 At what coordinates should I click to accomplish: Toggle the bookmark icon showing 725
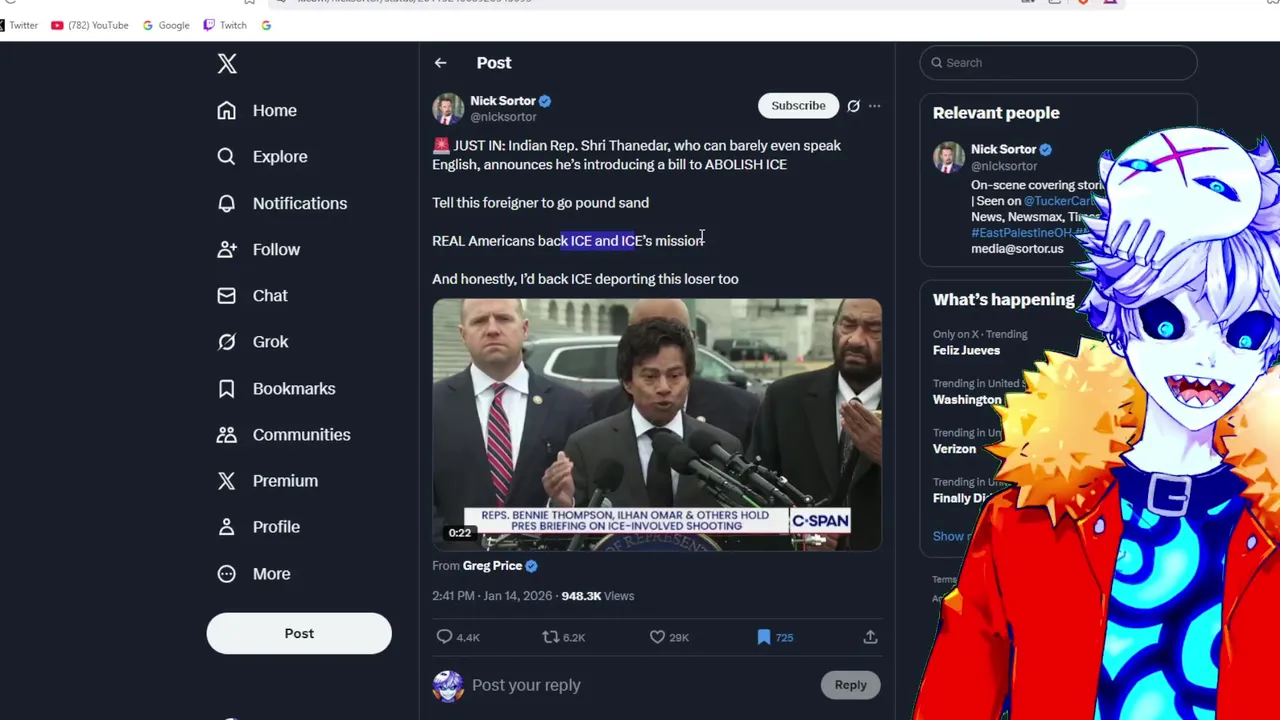(x=764, y=637)
